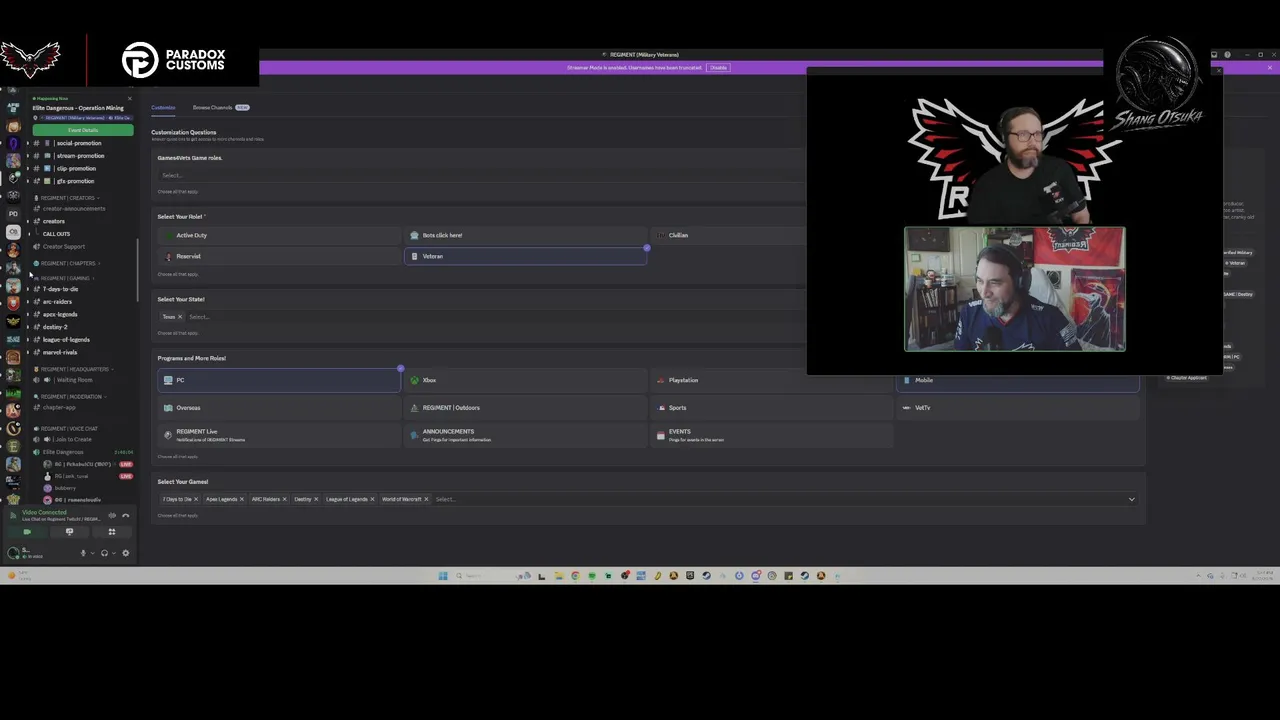Image resolution: width=1280 pixels, height=720 pixels.
Task: Remove the ARC Raiders game tag
Action: 284,499
